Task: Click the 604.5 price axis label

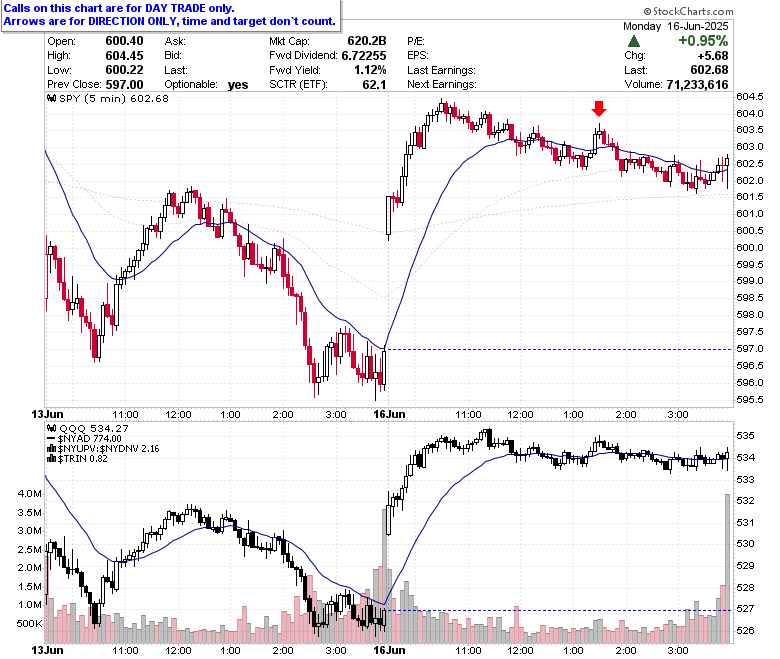Action: (x=750, y=96)
